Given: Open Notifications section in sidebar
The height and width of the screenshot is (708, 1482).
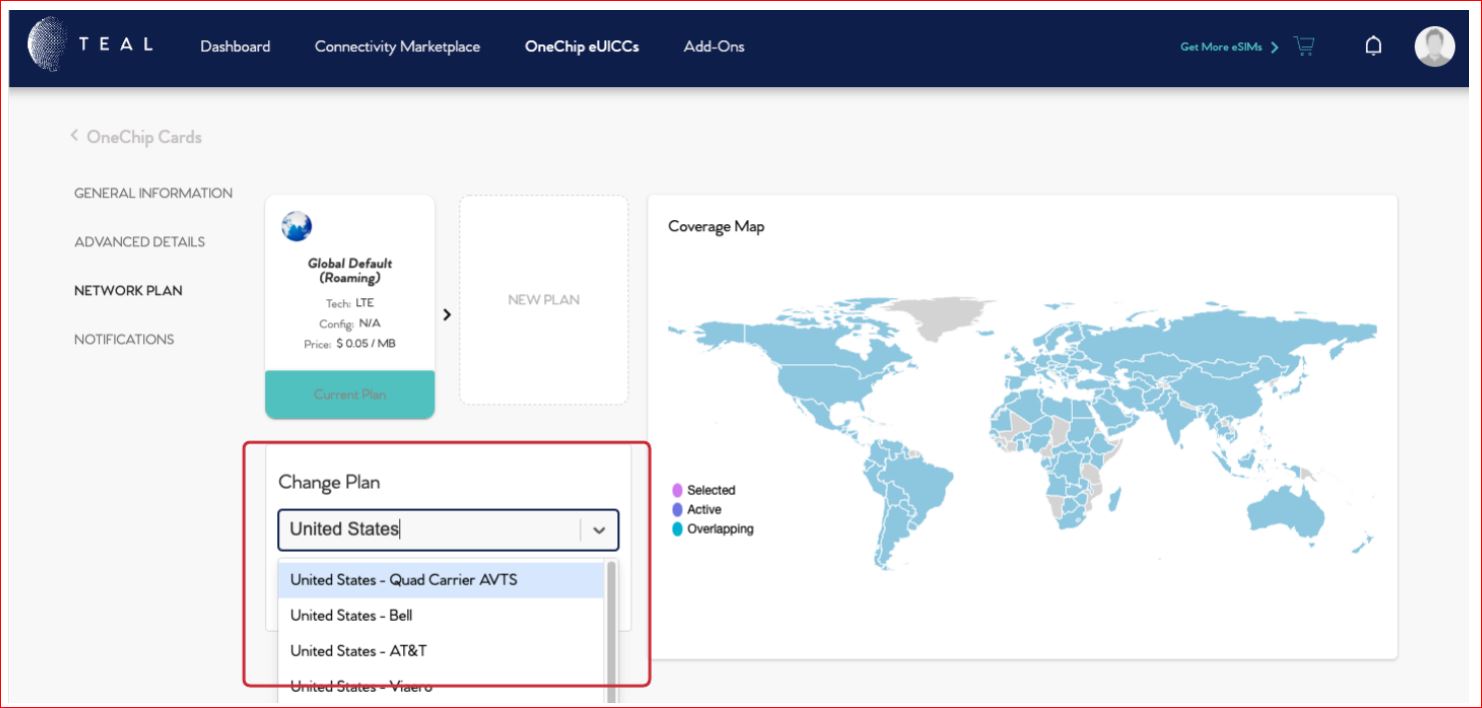Looking at the screenshot, I should [124, 340].
